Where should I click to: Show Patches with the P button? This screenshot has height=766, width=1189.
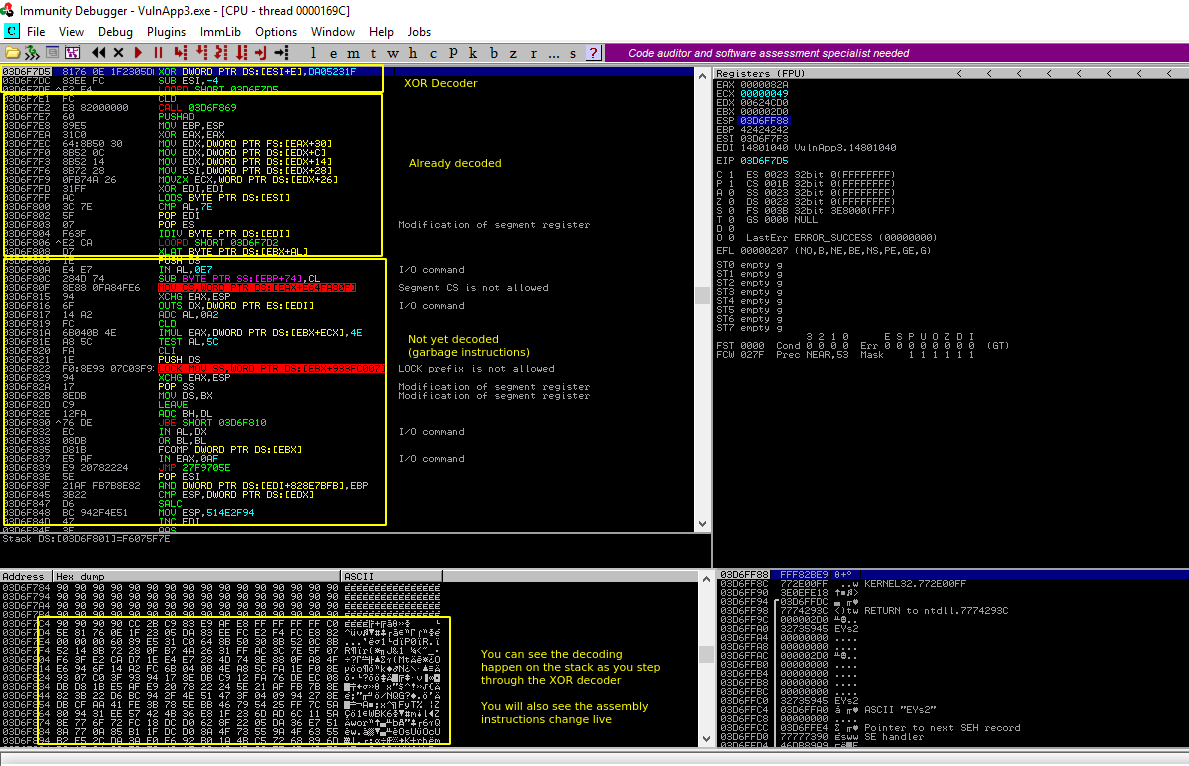(453, 53)
